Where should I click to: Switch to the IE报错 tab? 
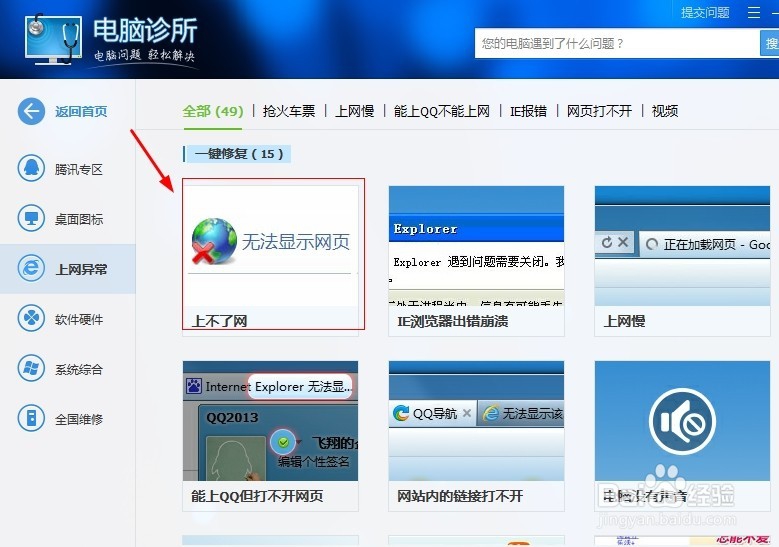pos(528,111)
